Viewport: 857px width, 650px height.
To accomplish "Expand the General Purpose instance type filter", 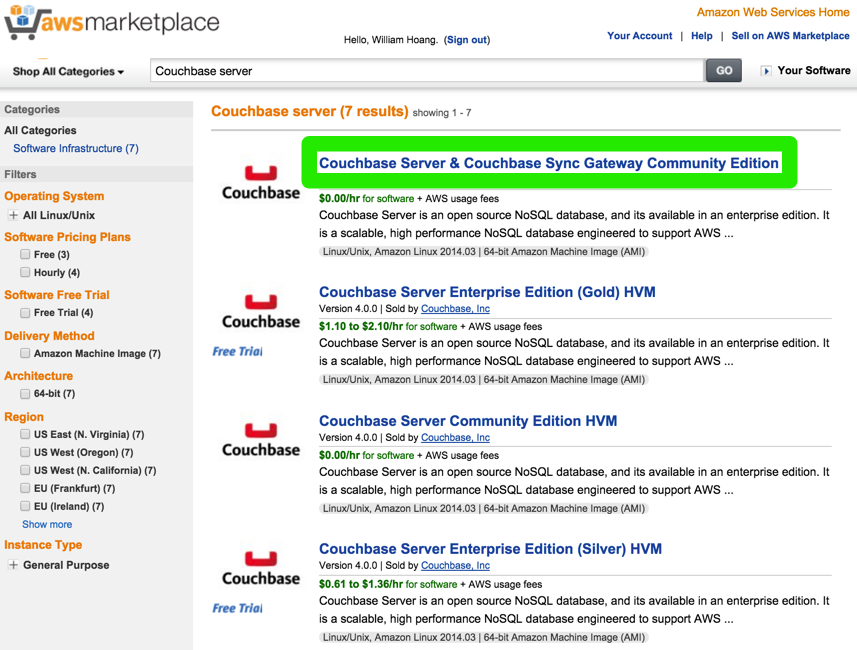I will click(x=13, y=565).
